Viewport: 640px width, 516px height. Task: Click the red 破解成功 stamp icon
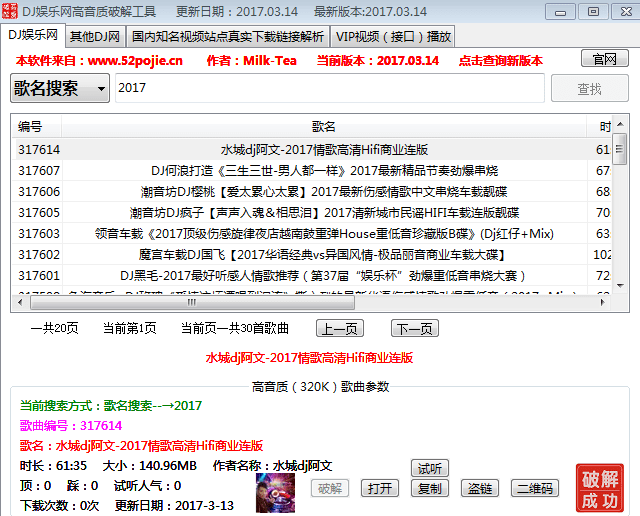click(600, 489)
